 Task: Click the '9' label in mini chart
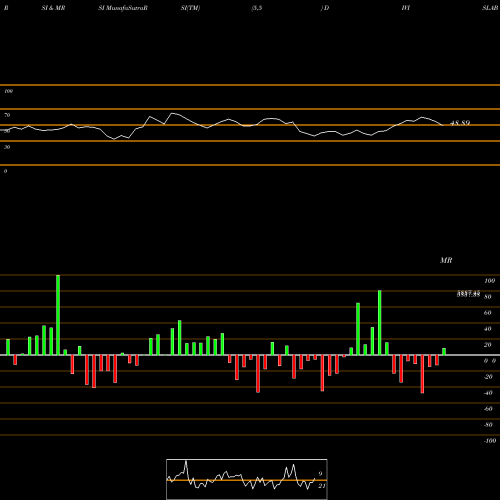(320, 474)
